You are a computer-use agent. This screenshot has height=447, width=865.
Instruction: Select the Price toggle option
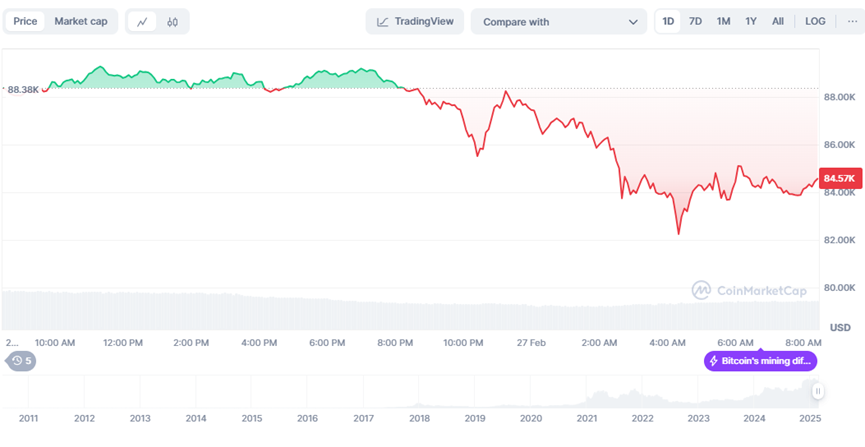coord(25,21)
